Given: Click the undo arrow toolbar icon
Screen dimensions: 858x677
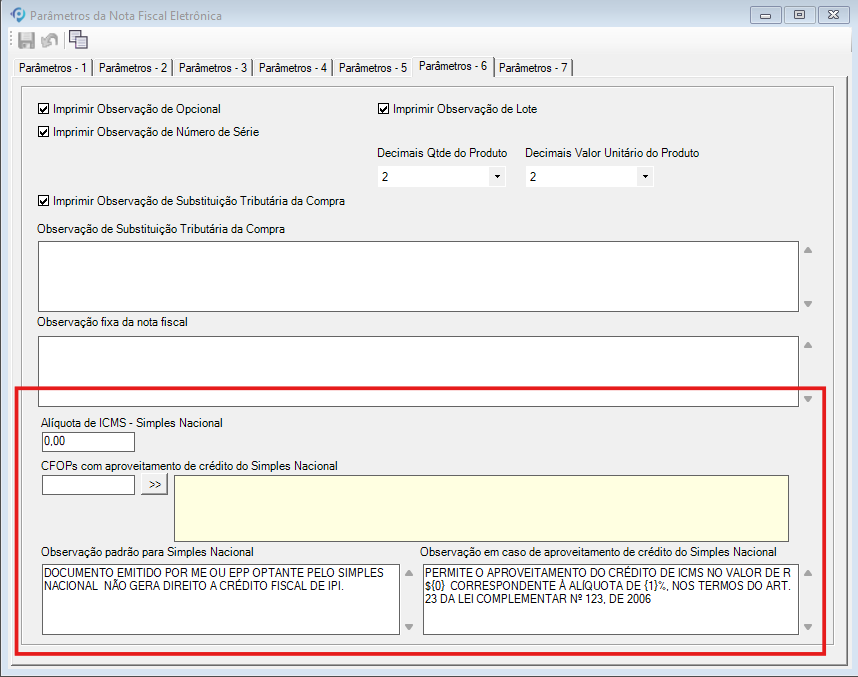Looking at the screenshot, I should pos(50,40).
